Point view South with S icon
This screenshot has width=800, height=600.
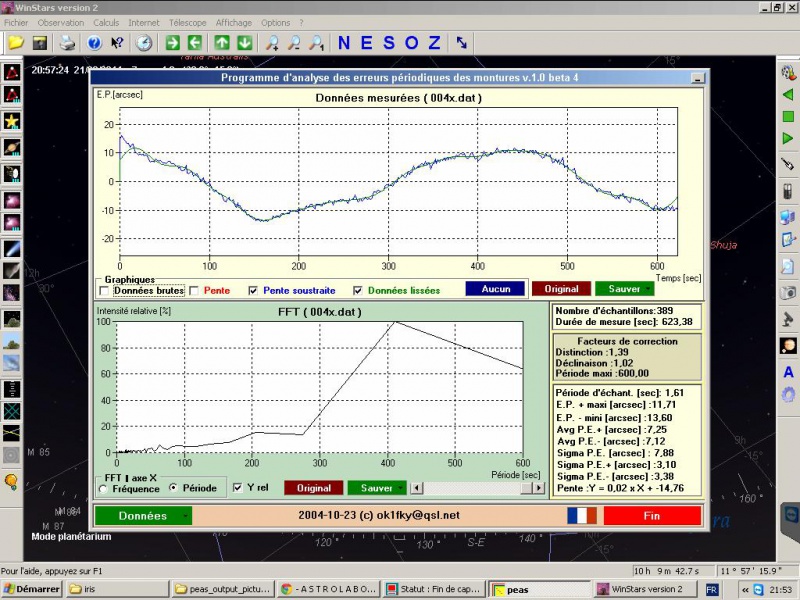389,43
